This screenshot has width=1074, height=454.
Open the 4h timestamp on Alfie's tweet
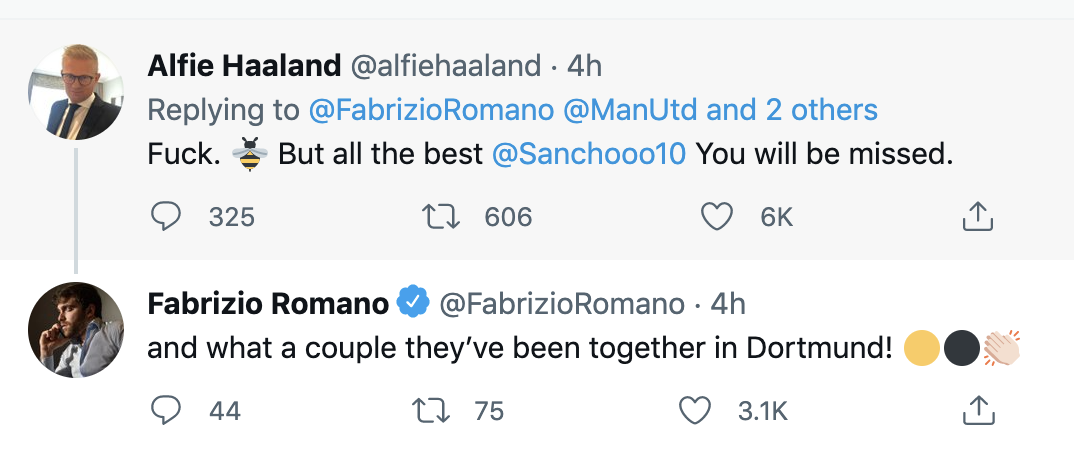(x=585, y=66)
